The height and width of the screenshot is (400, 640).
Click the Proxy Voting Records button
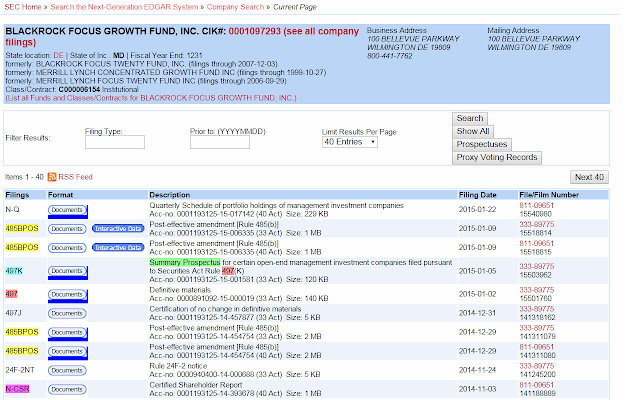(x=497, y=158)
